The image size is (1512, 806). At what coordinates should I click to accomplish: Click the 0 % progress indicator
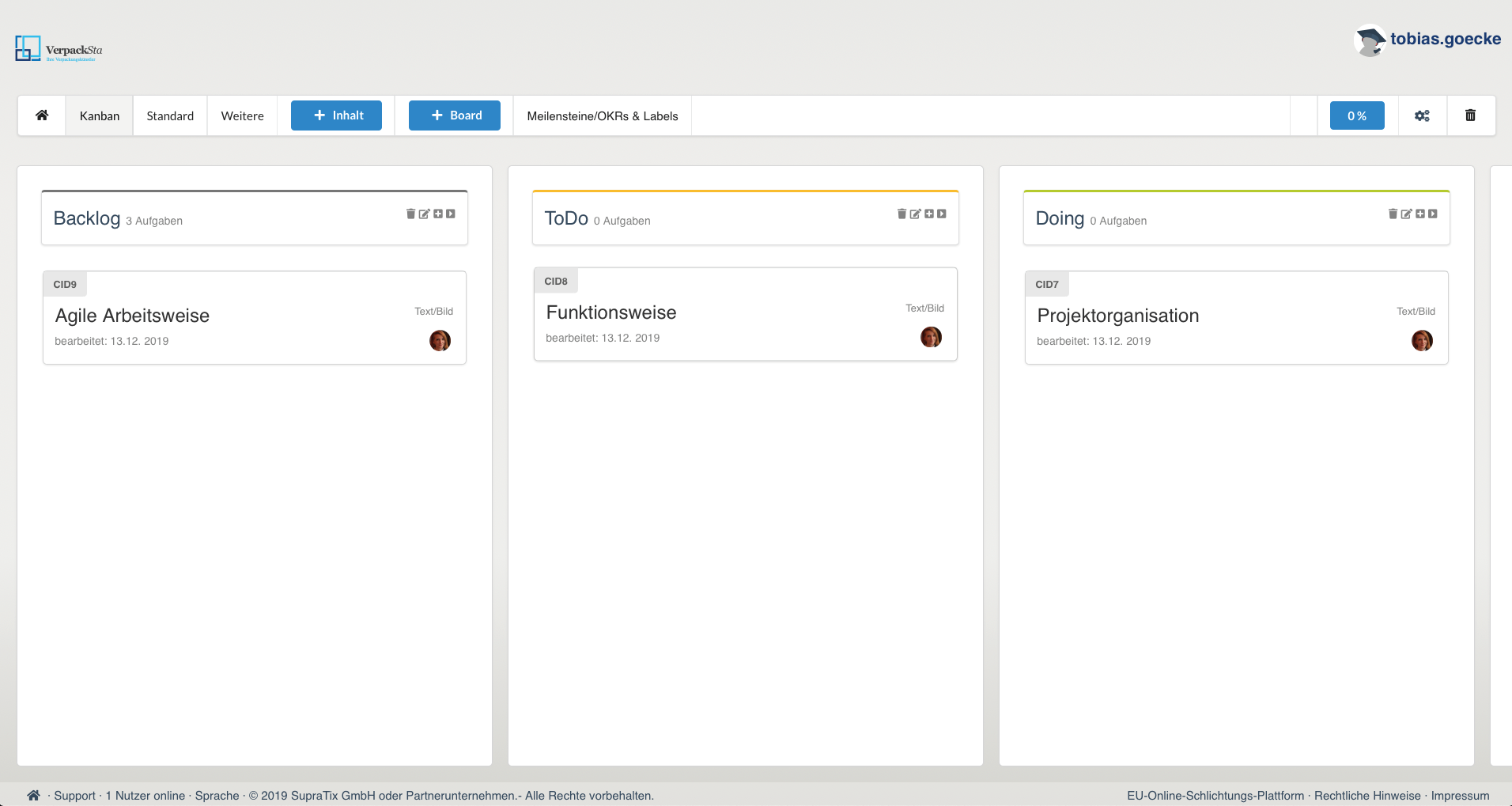click(x=1357, y=115)
